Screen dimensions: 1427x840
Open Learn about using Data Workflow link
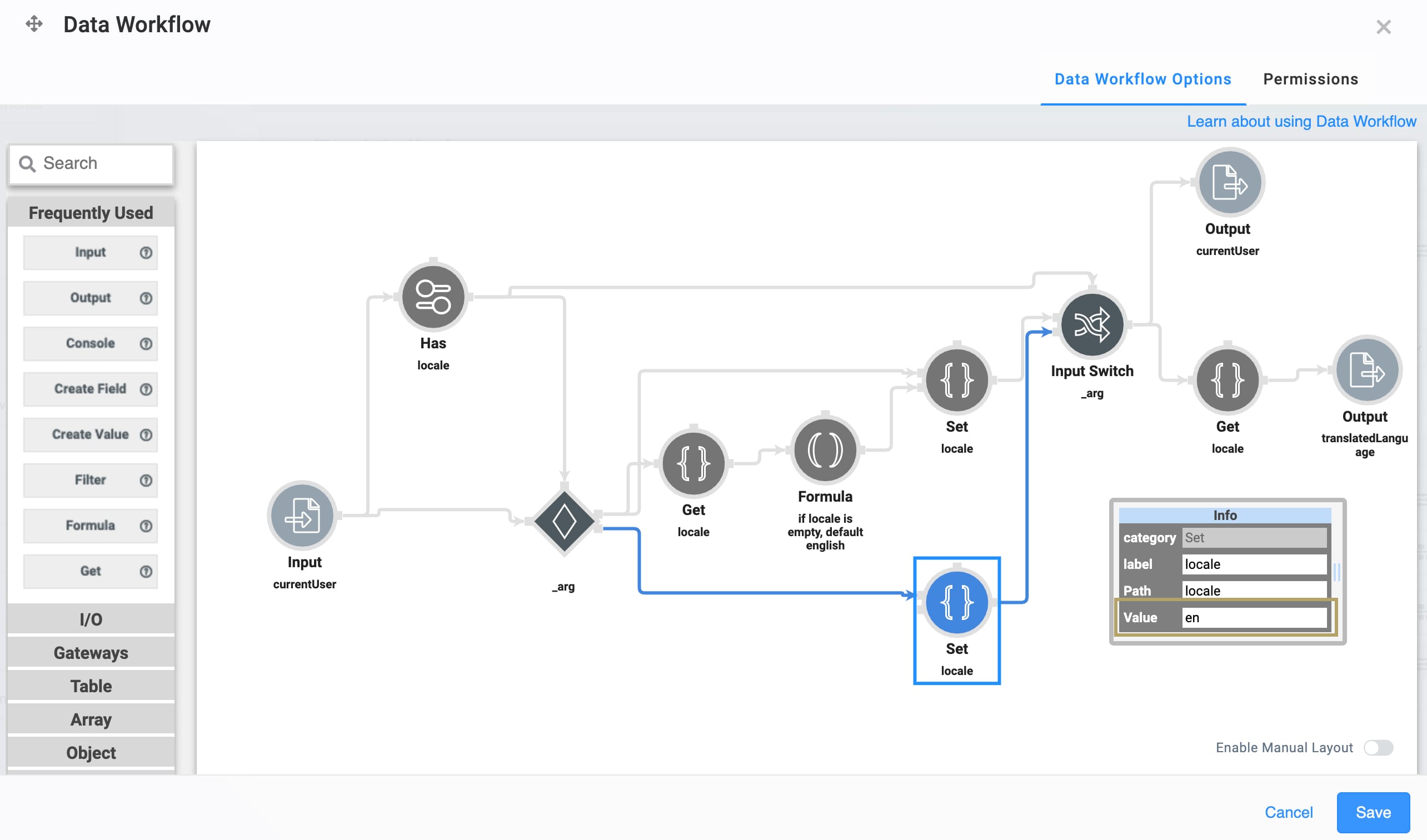click(1301, 121)
